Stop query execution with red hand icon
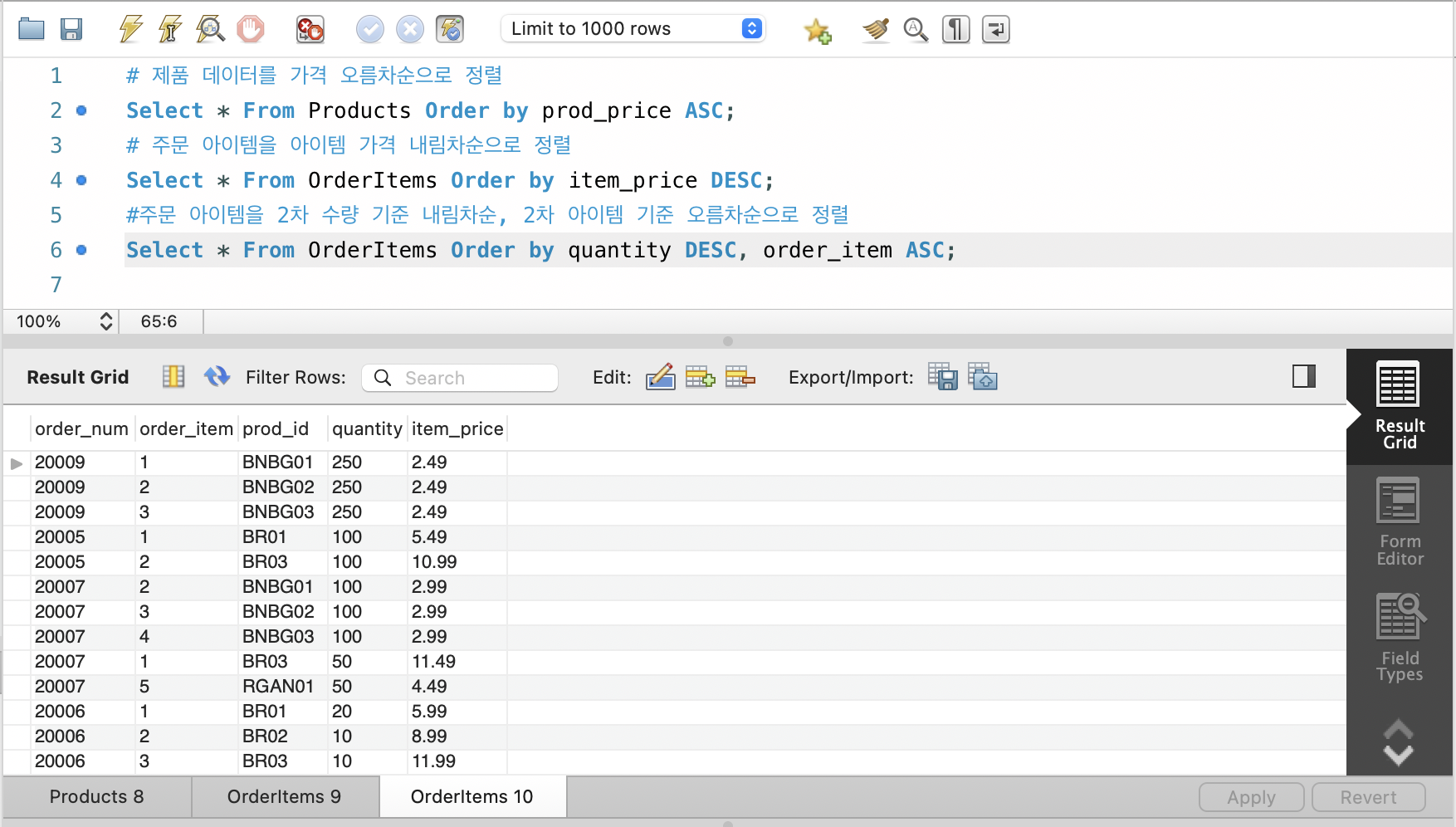Image resolution: width=1456 pixels, height=827 pixels. click(x=250, y=29)
